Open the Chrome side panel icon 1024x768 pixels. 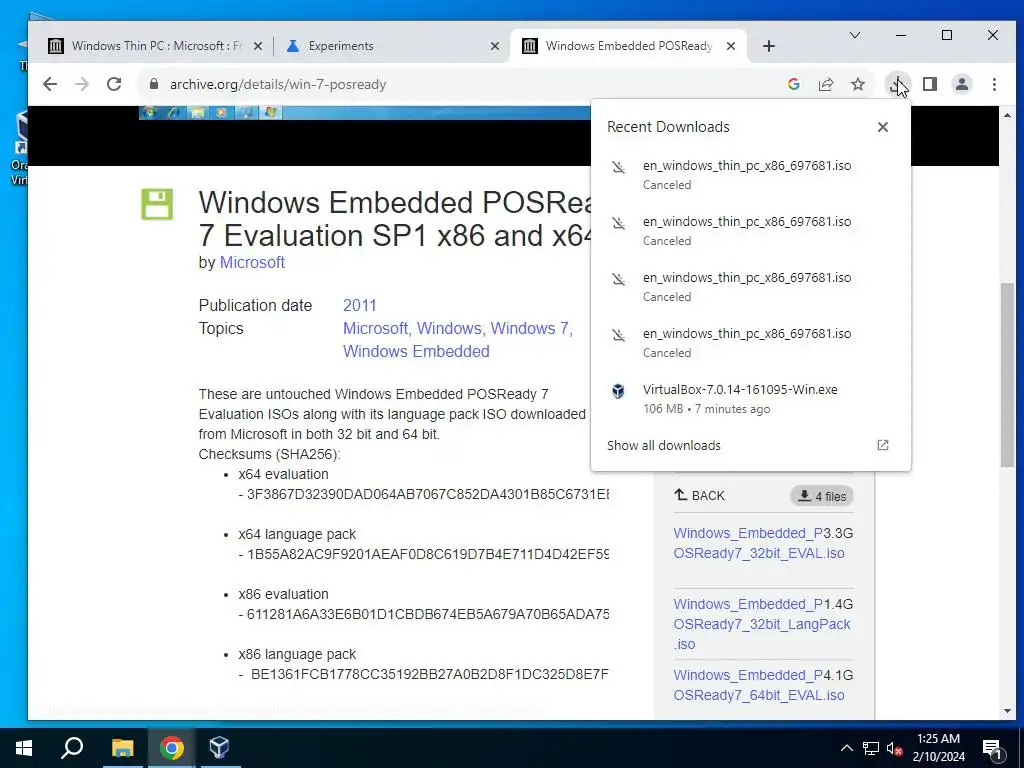930,84
